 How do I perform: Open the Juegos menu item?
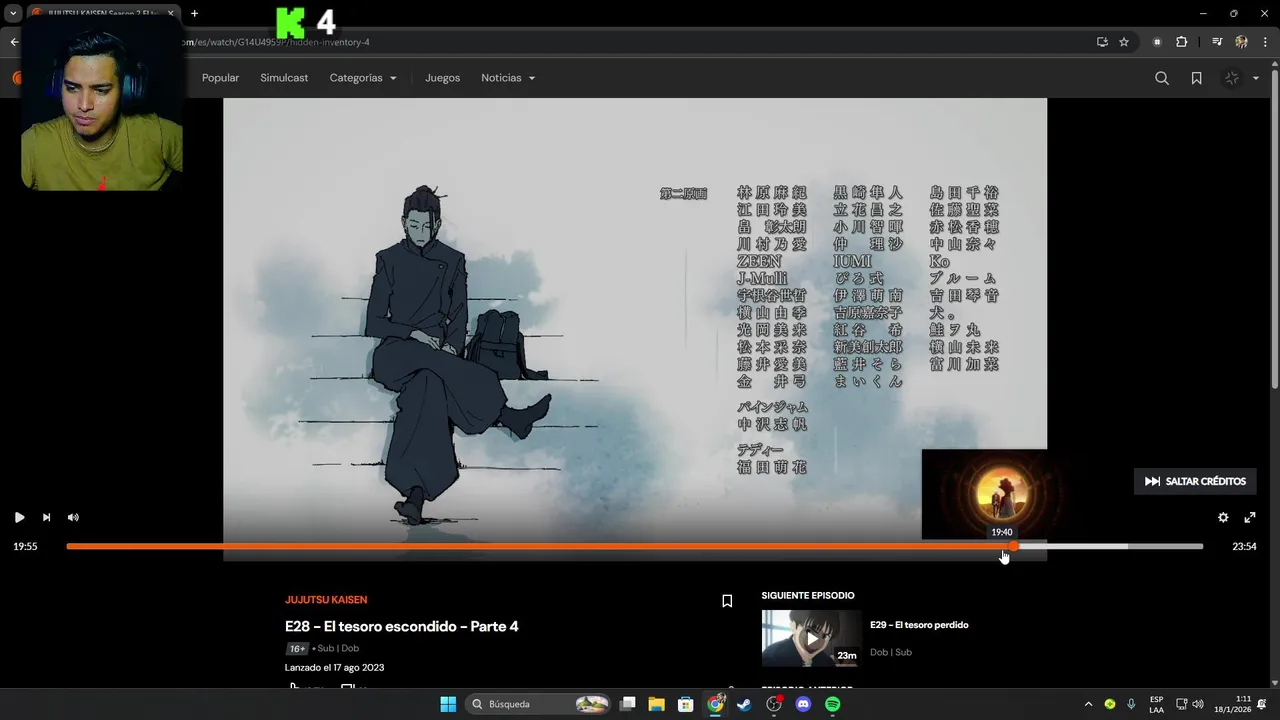click(x=442, y=78)
